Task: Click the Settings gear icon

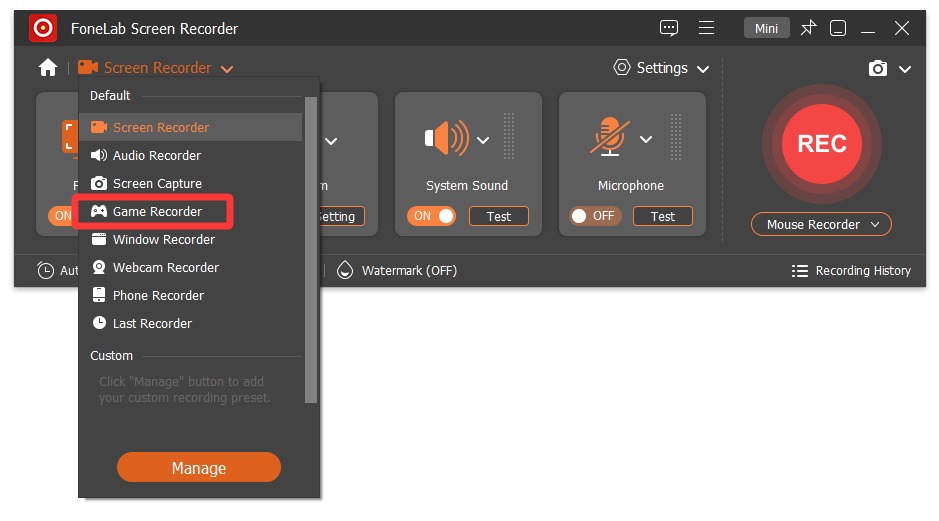Action: (x=622, y=67)
